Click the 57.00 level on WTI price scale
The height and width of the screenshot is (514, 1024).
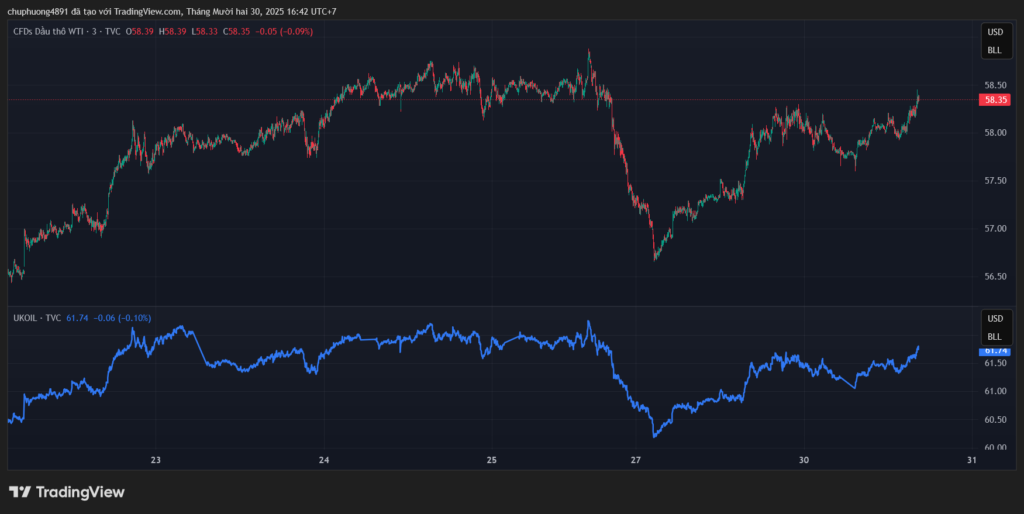[995, 228]
